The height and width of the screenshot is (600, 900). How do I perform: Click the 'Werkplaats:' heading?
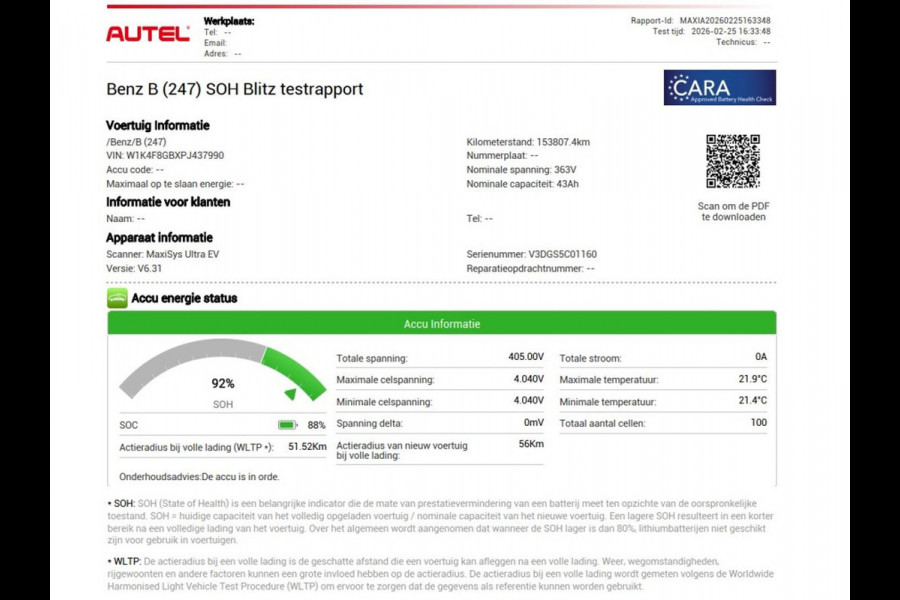click(229, 21)
